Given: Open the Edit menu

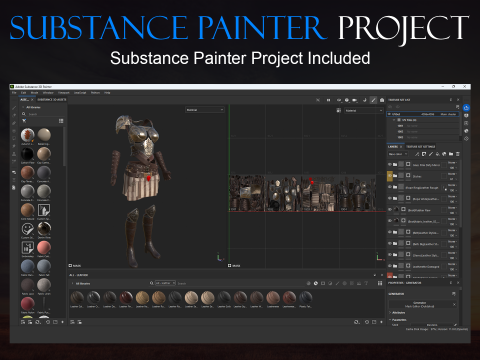Looking at the screenshot, I should 24,93.
